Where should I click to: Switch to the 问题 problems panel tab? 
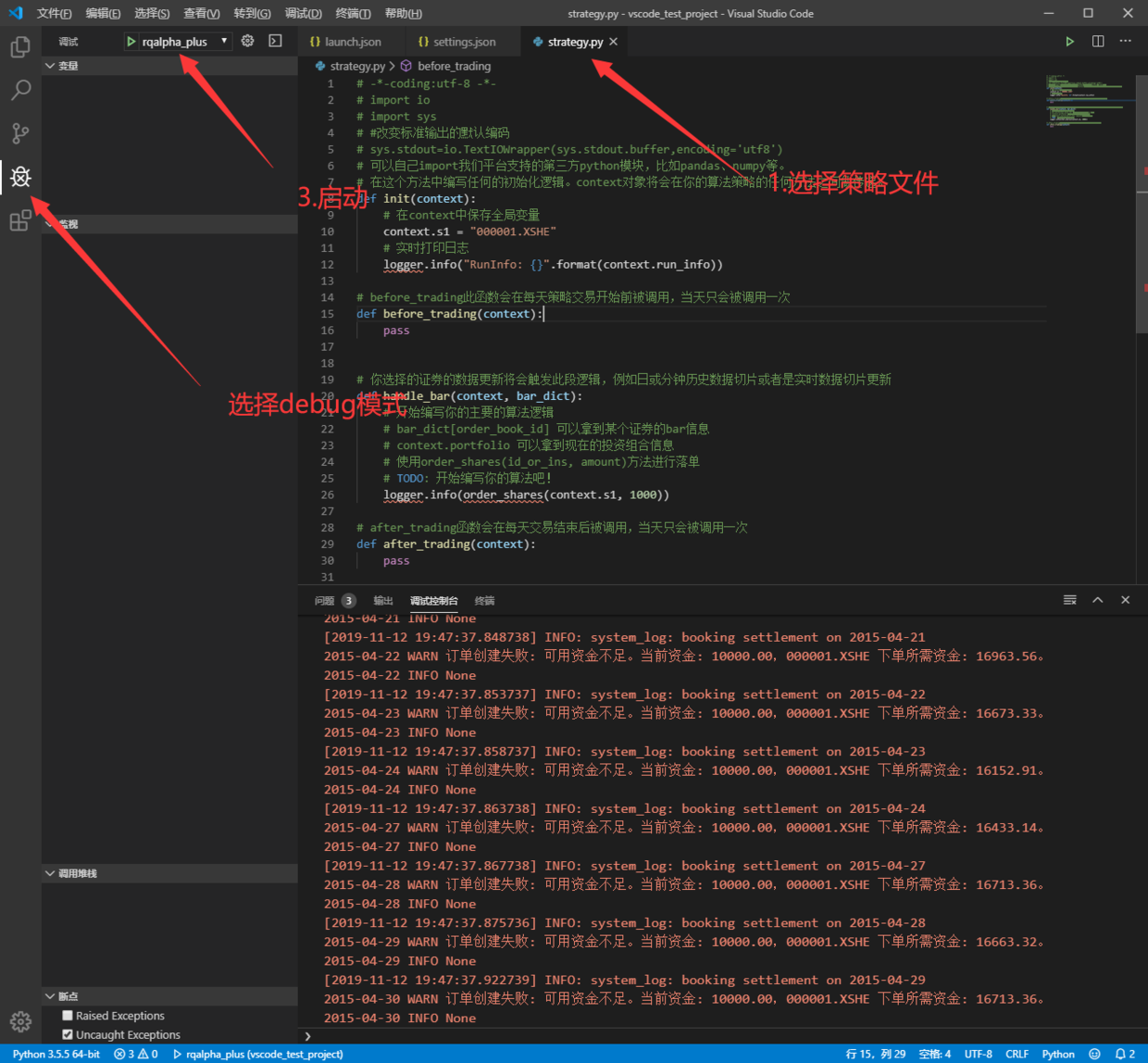[x=334, y=600]
